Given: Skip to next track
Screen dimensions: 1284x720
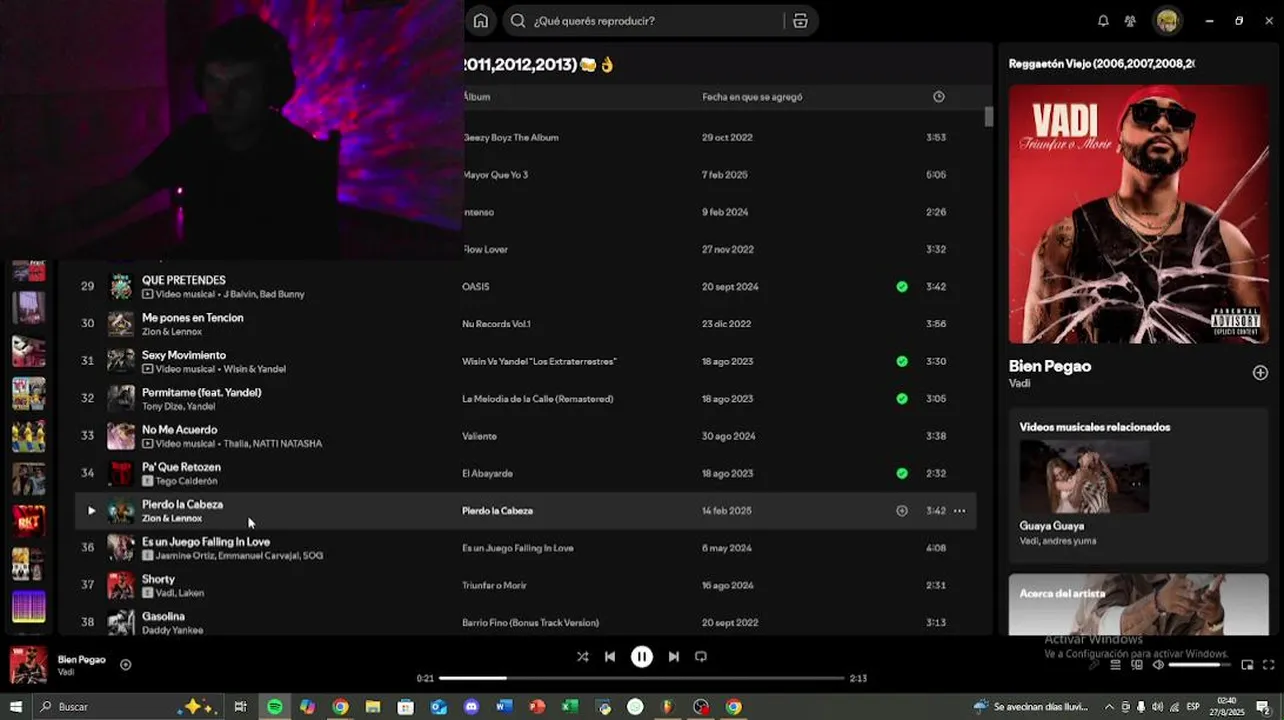Looking at the screenshot, I should click(x=674, y=657).
